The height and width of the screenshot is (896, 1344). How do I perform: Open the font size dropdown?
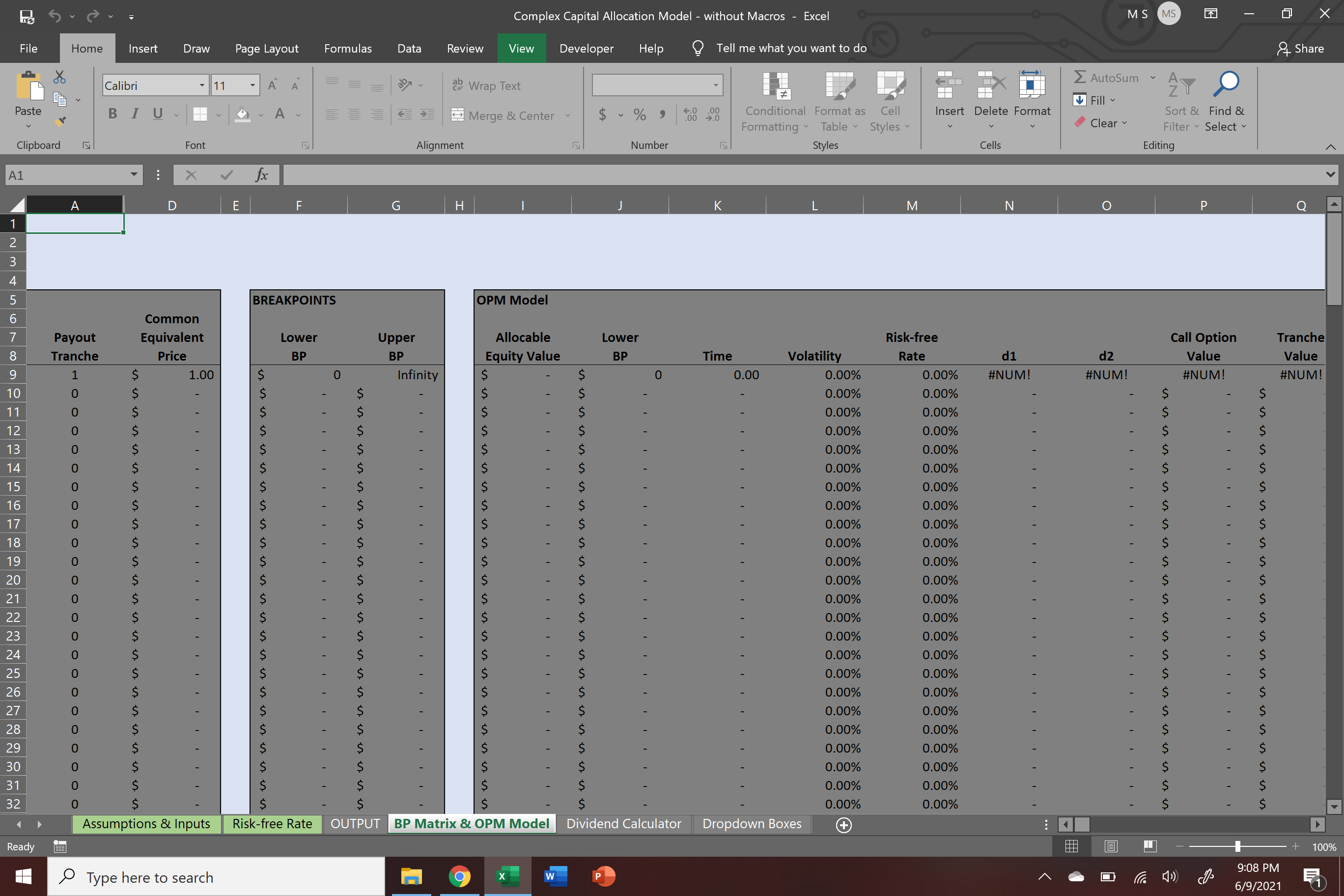(252, 85)
